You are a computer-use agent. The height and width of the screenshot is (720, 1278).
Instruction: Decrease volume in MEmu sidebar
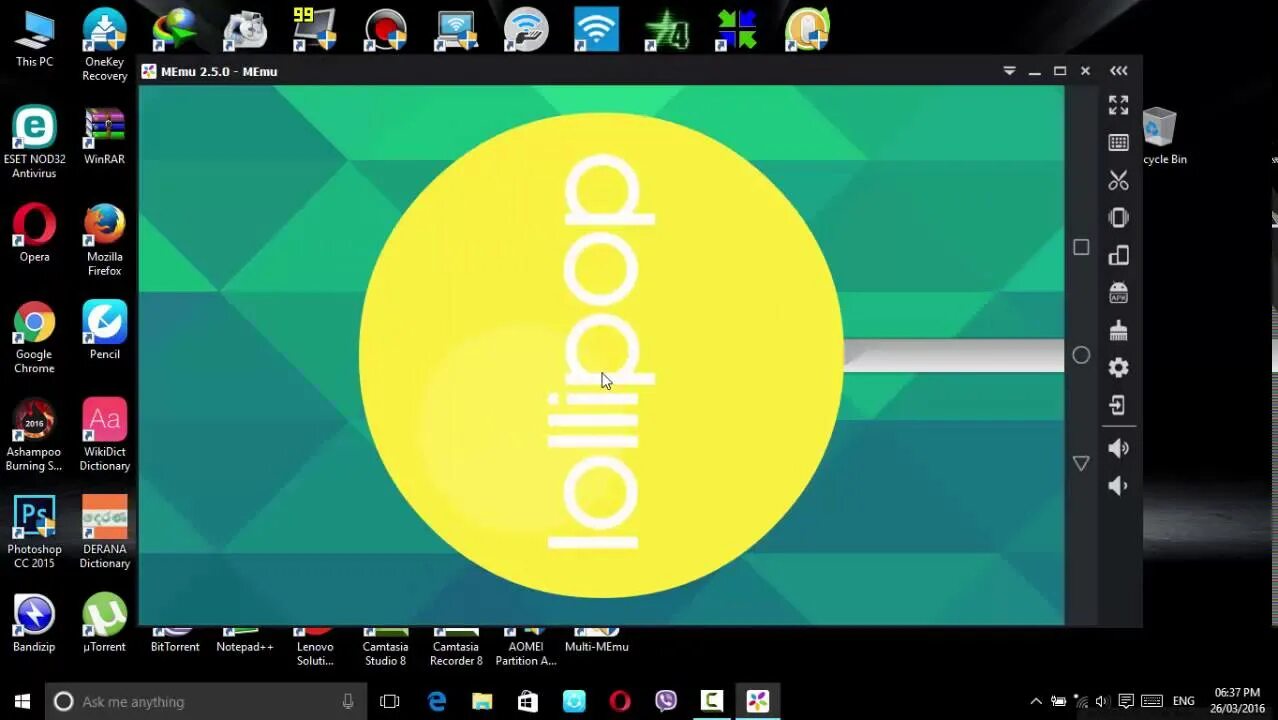pos(1118,486)
